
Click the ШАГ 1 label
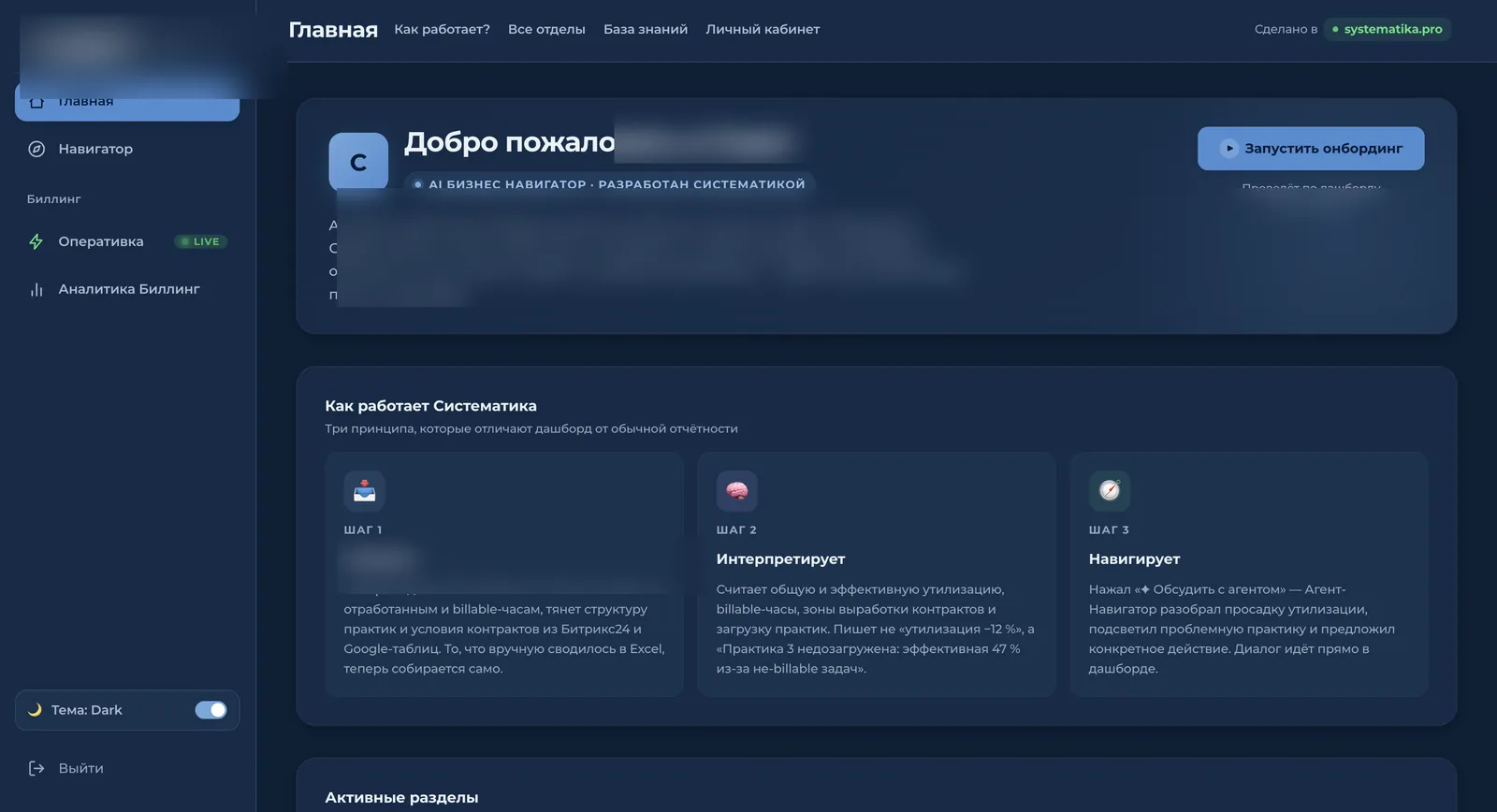pos(363,529)
